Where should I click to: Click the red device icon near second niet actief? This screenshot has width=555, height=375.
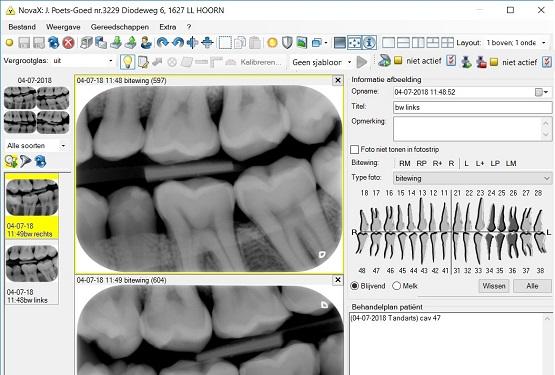pyautogui.click(x=481, y=62)
